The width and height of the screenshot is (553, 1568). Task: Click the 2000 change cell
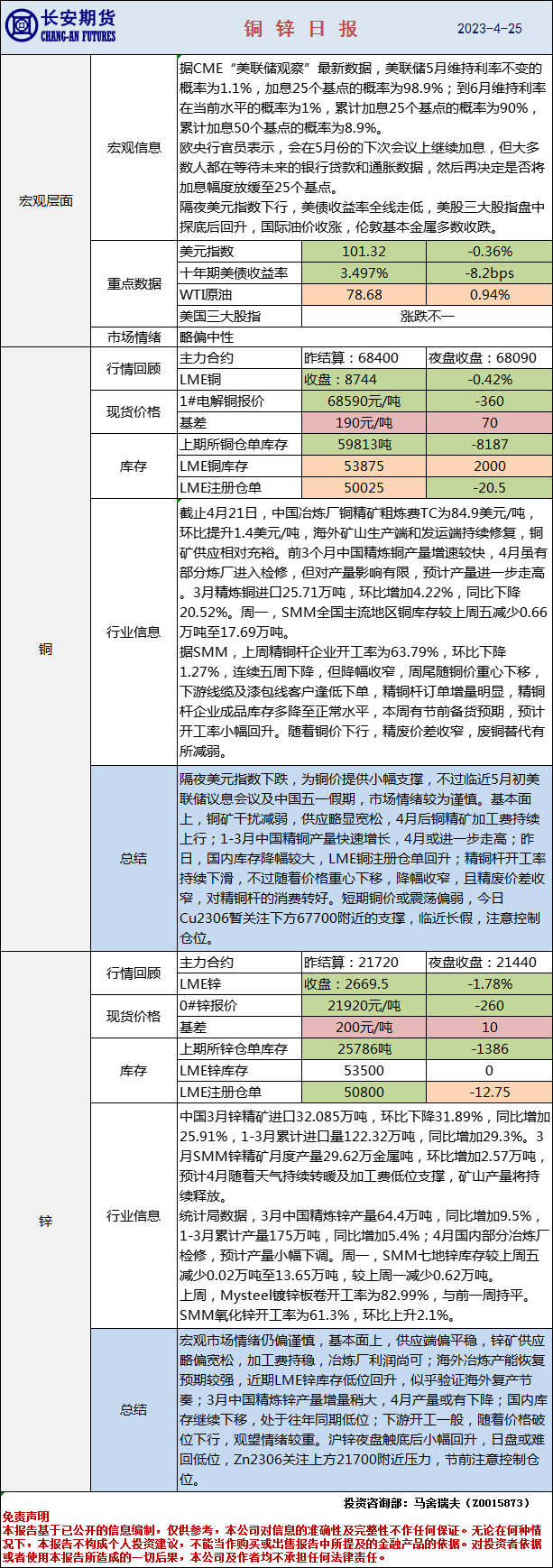click(490, 466)
